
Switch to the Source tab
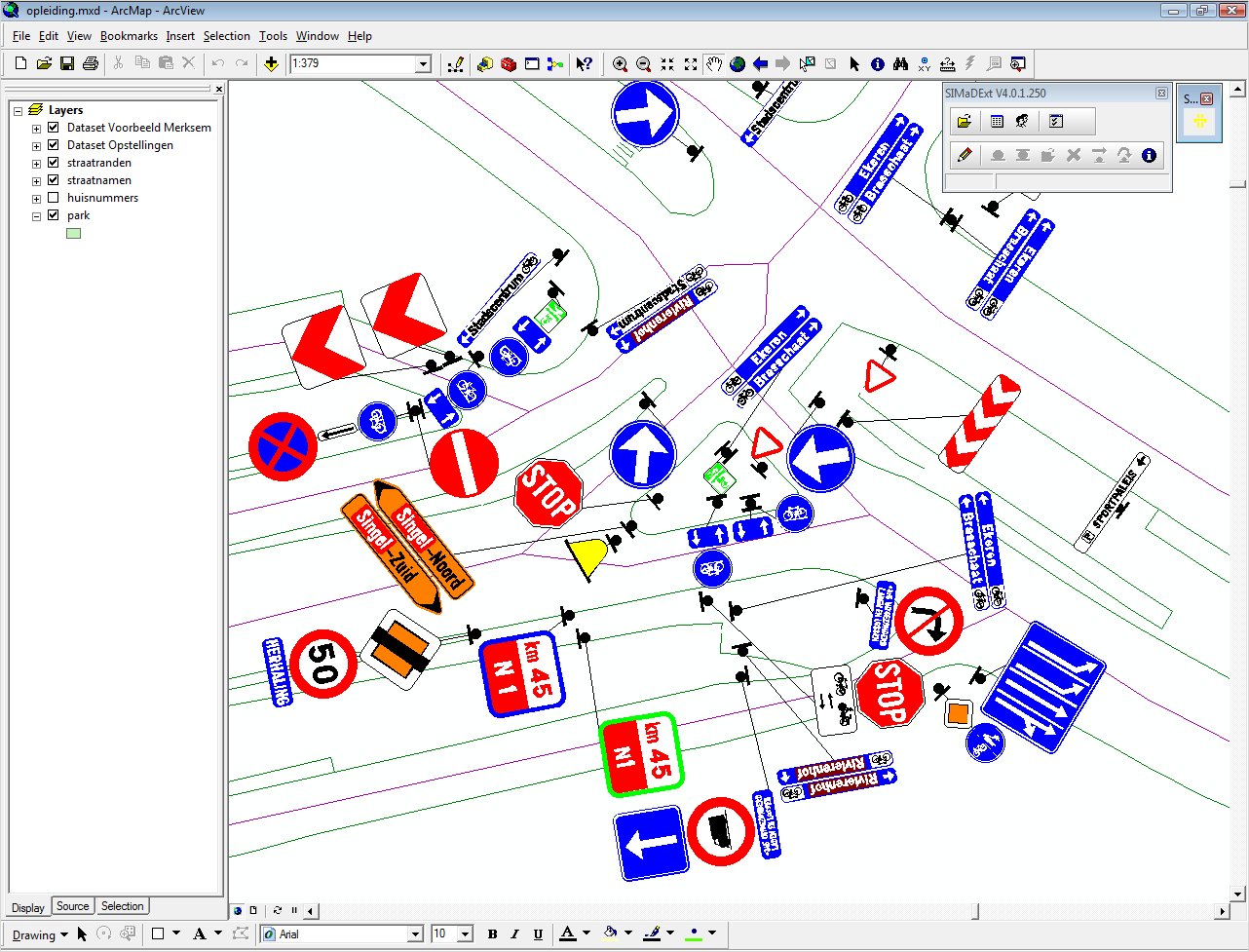72,906
